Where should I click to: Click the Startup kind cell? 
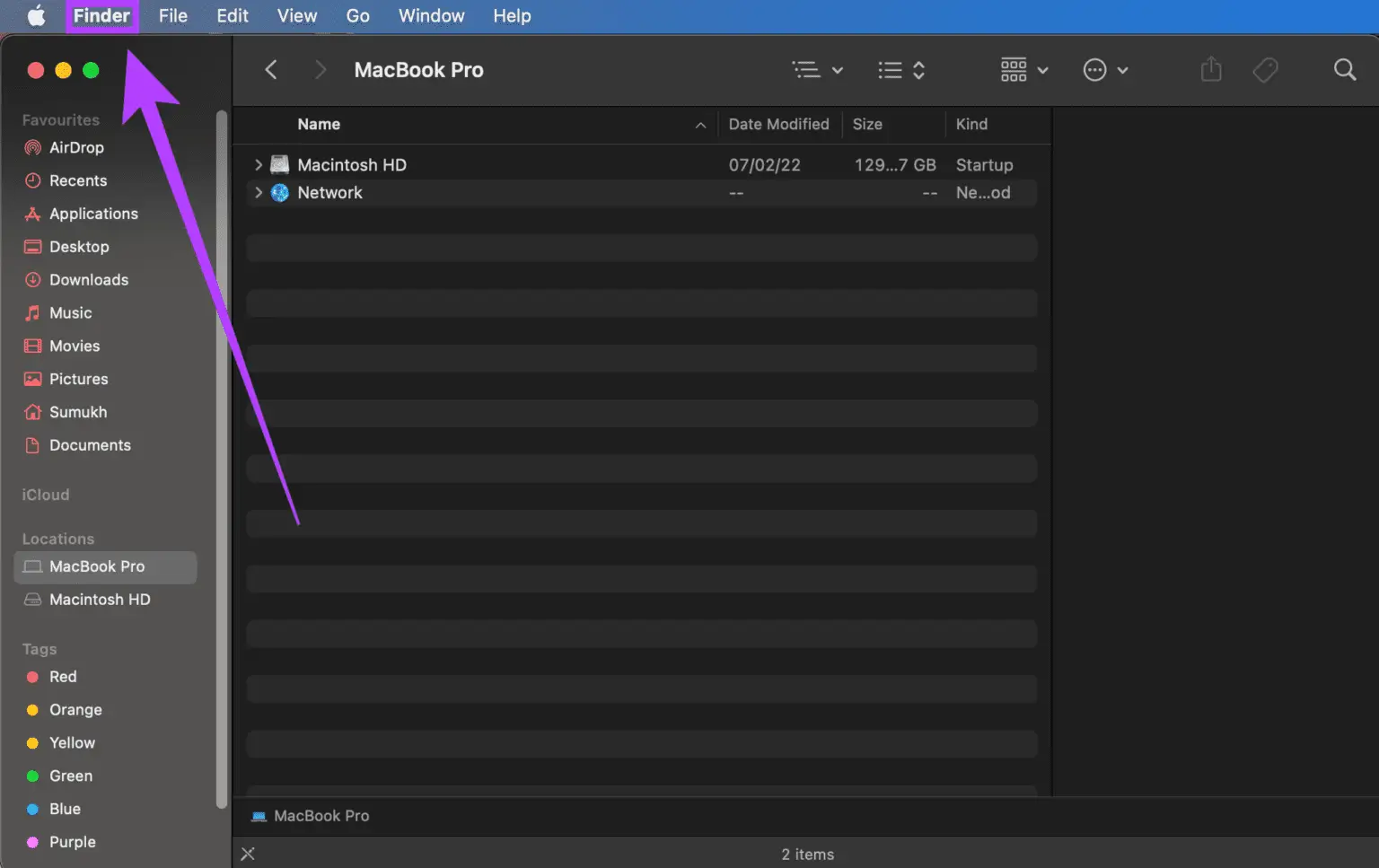(x=984, y=164)
